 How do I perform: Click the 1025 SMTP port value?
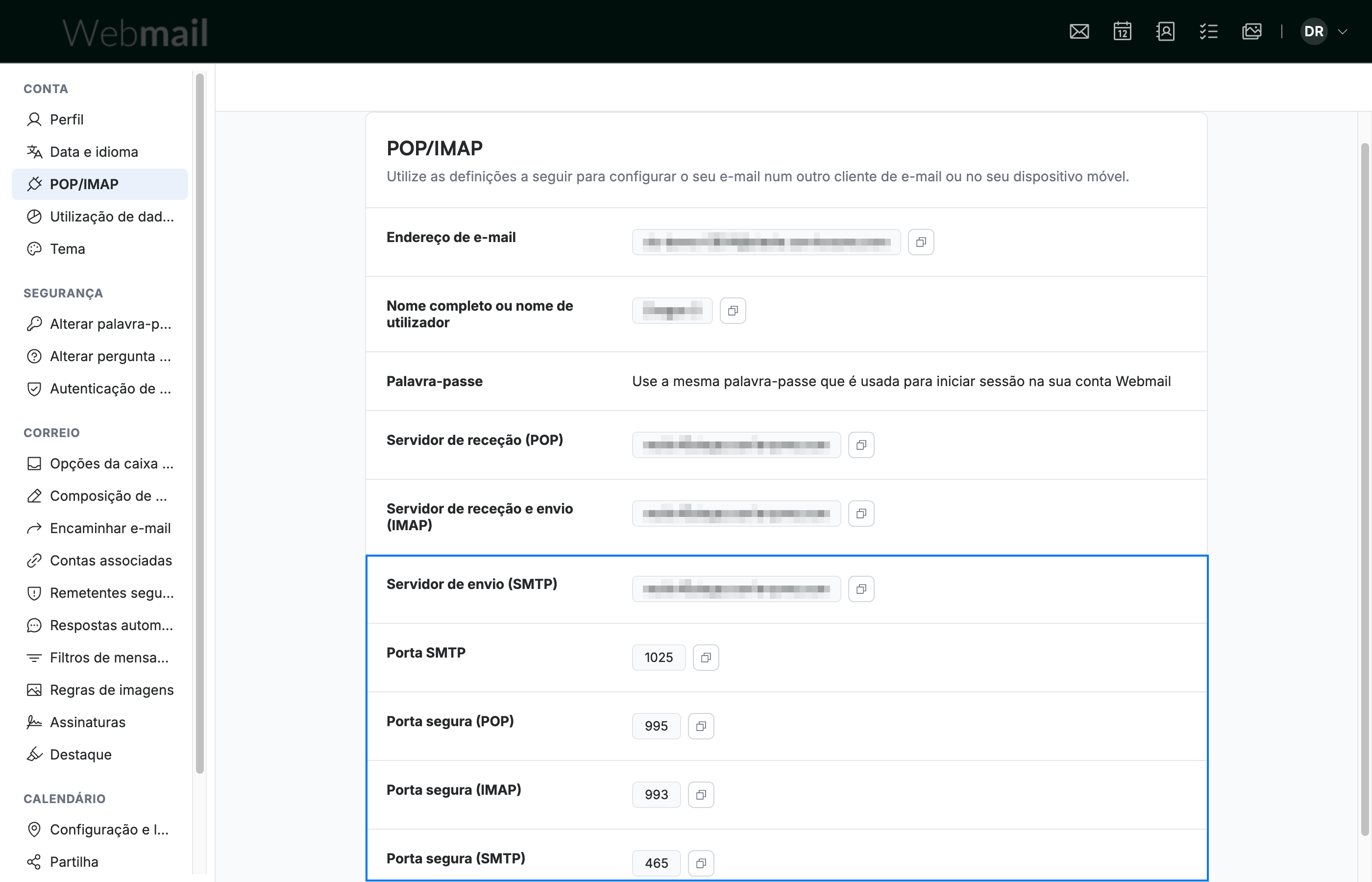pos(659,658)
